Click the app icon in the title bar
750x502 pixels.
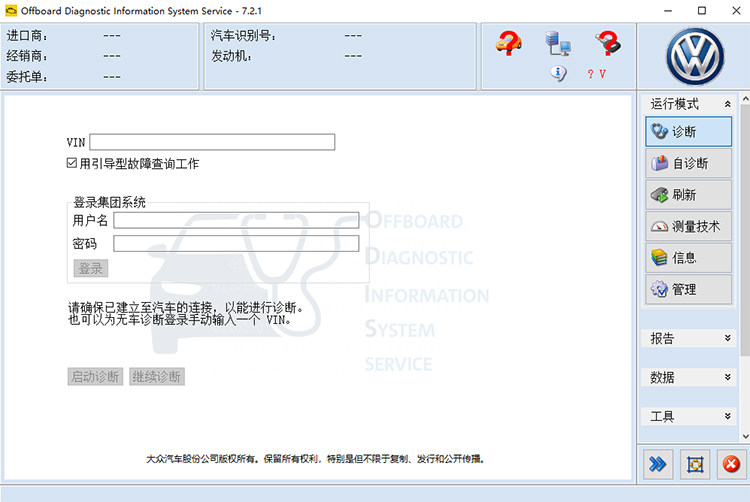coord(11,11)
